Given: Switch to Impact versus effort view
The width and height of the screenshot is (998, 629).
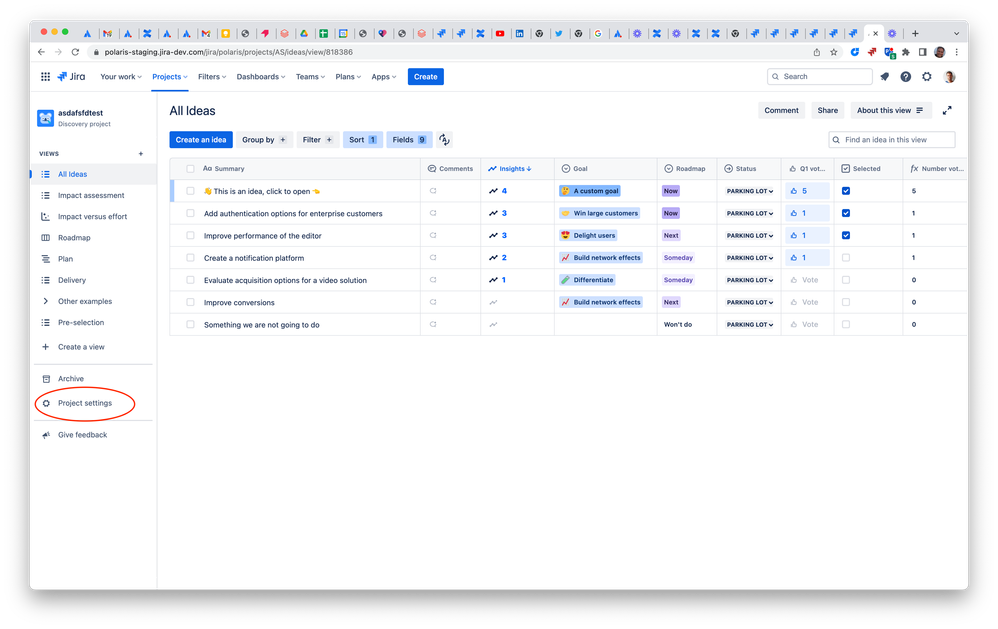Looking at the screenshot, I should [92, 216].
